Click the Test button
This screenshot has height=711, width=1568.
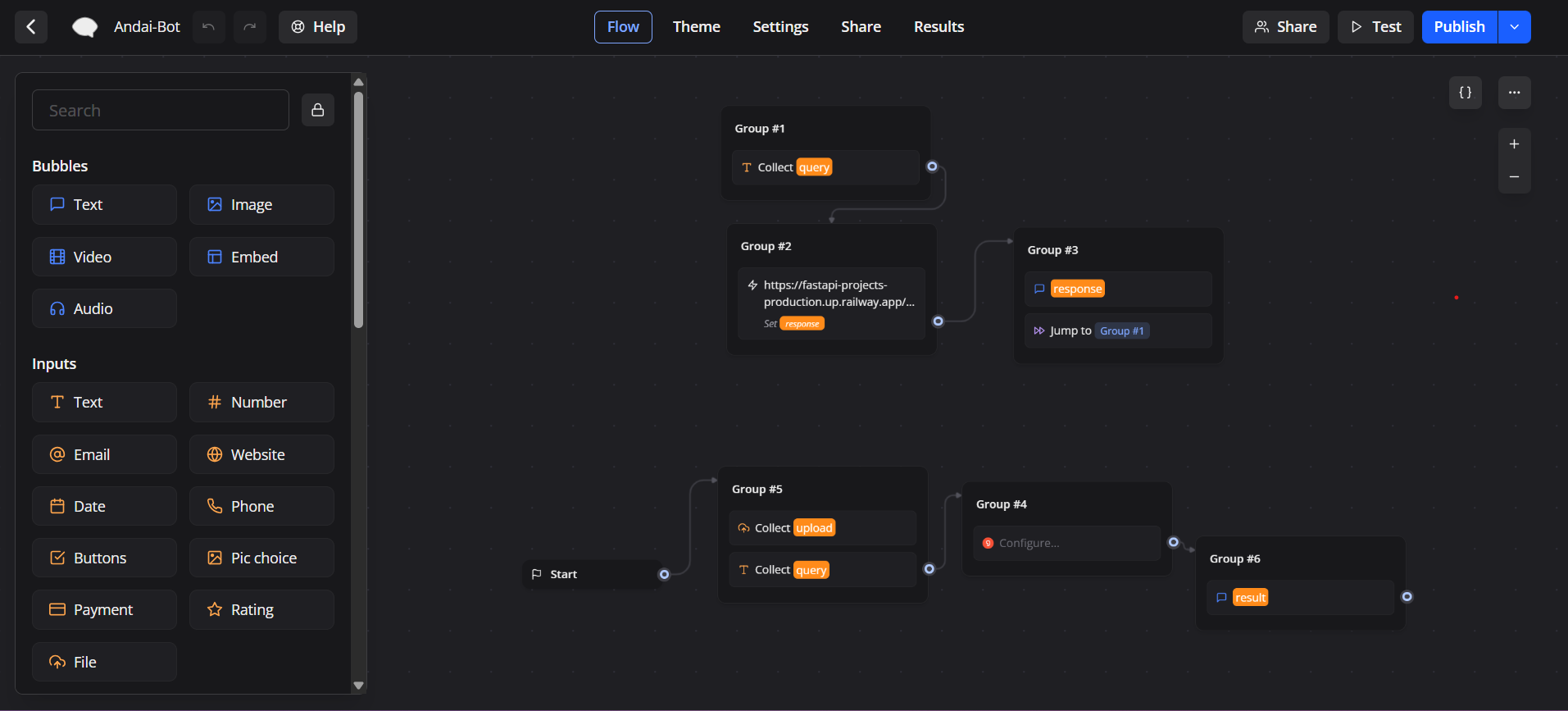(1375, 27)
